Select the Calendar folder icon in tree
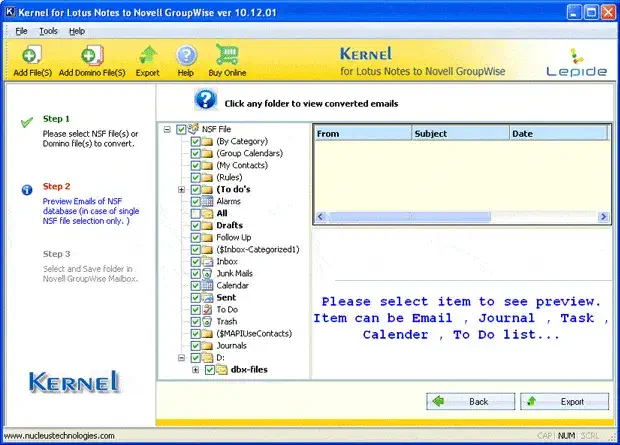The width and height of the screenshot is (620, 445). click(208, 285)
